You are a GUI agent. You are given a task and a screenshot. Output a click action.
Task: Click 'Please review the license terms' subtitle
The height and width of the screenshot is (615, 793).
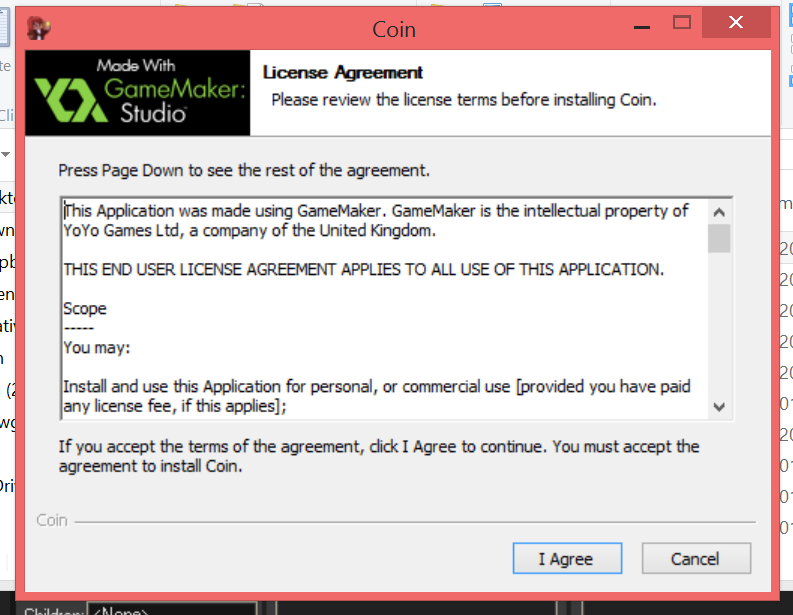pos(464,100)
